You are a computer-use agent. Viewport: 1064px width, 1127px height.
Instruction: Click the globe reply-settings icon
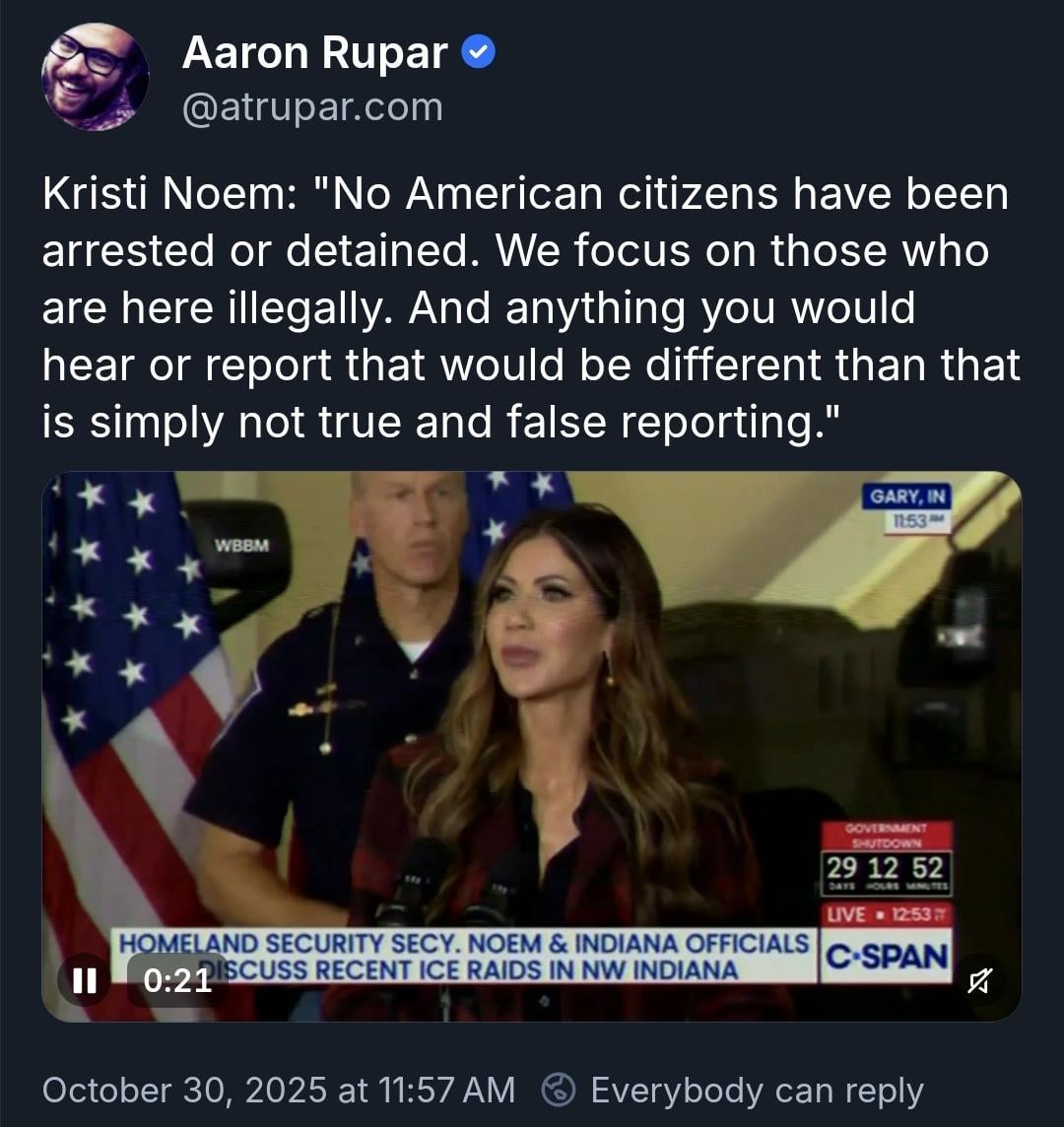coord(559,1090)
